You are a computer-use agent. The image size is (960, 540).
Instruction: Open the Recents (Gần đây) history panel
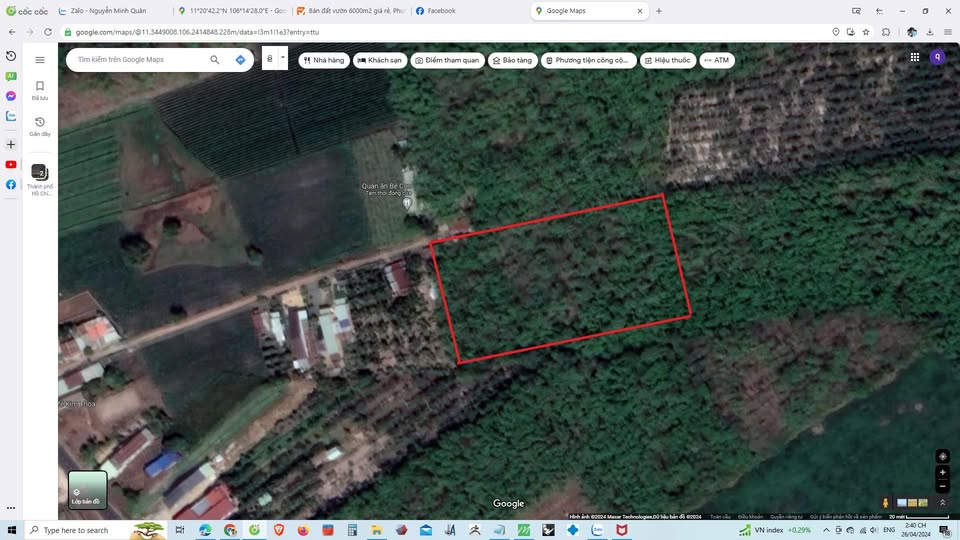(x=40, y=126)
